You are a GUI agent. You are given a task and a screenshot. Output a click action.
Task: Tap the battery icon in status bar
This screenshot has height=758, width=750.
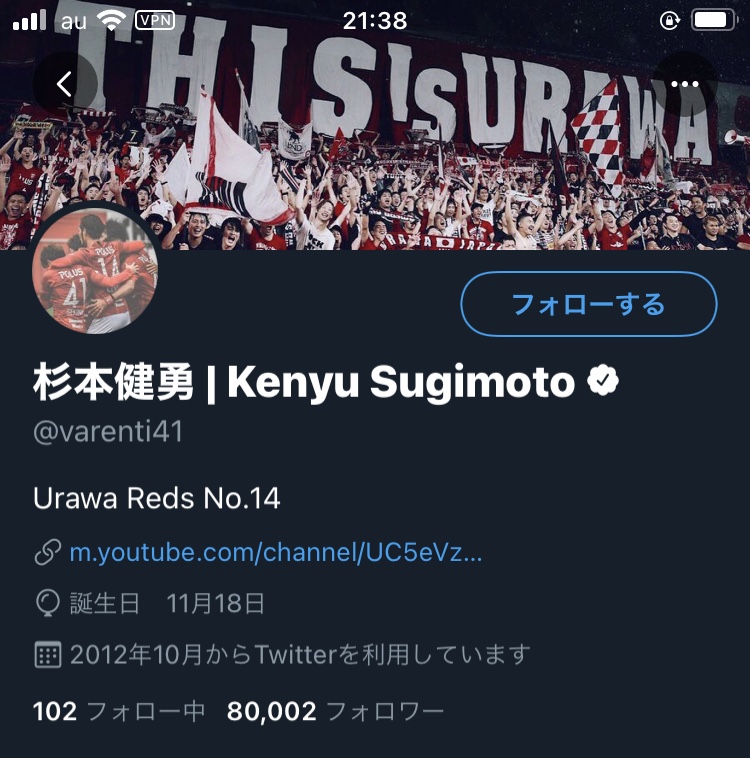pos(714,21)
